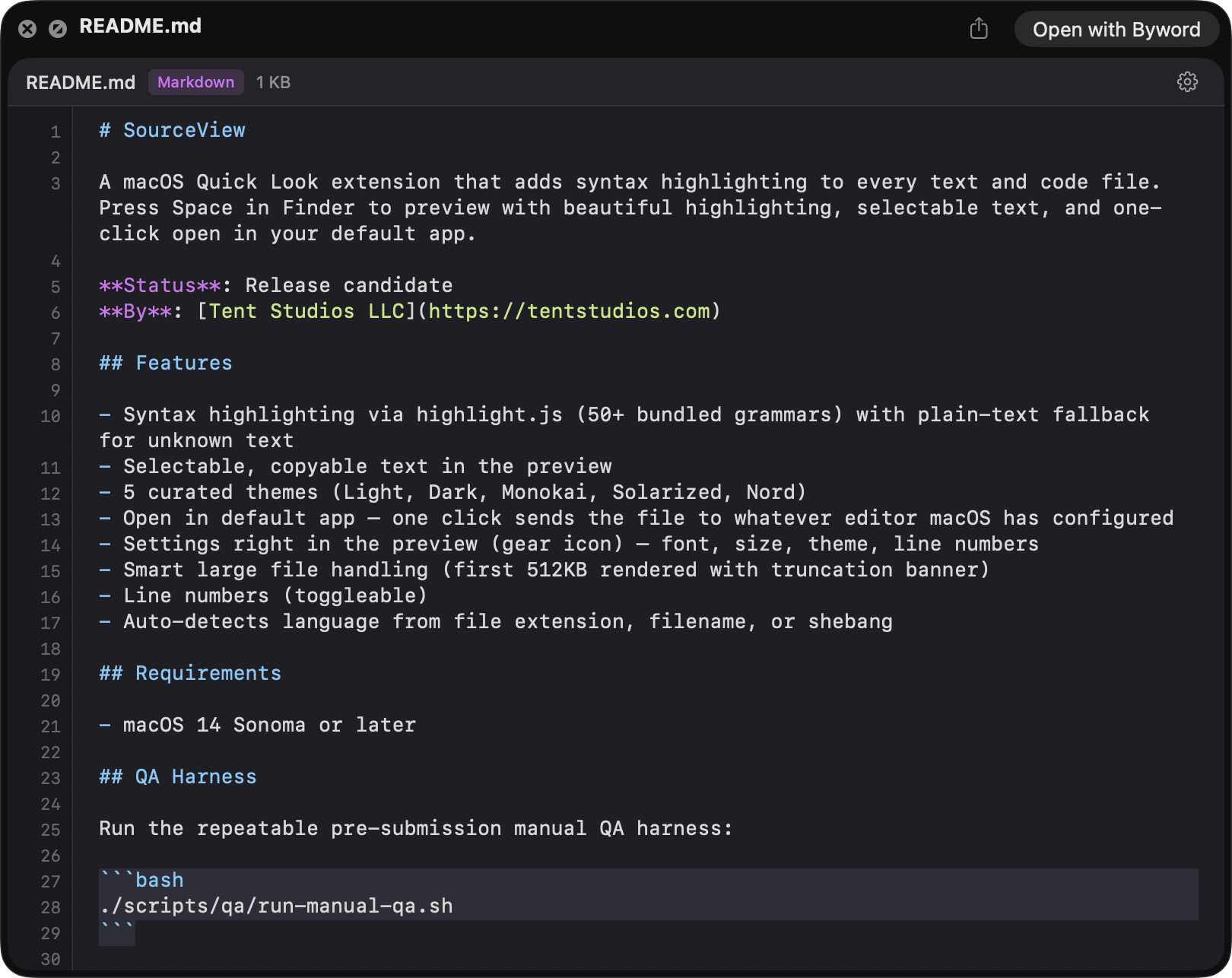The height and width of the screenshot is (978, 1232).
Task: Click the '5 curated themes' bullet line
Action: 452,492
